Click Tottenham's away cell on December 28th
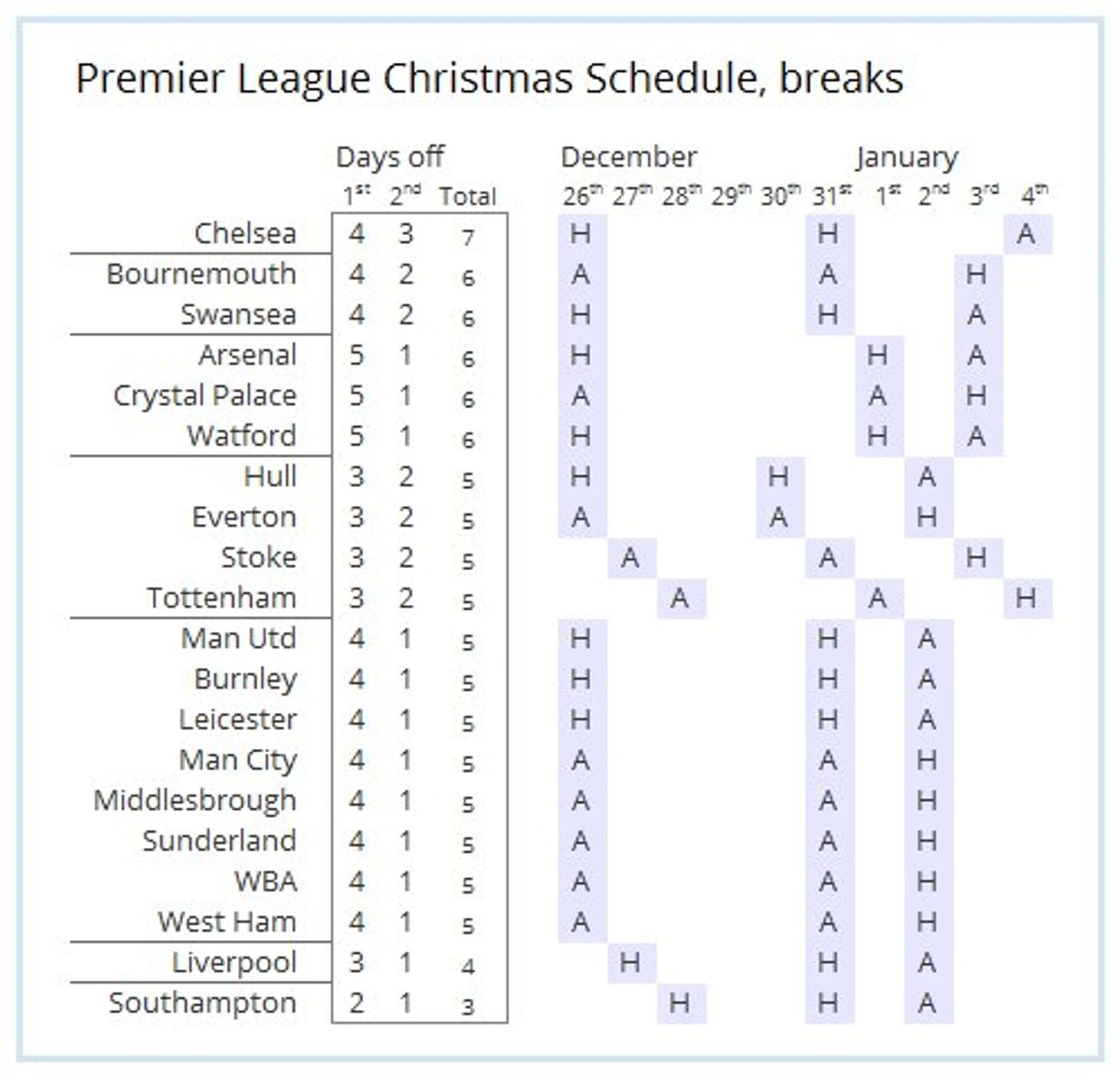The height and width of the screenshot is (1082, 1120). click(680, 598)
